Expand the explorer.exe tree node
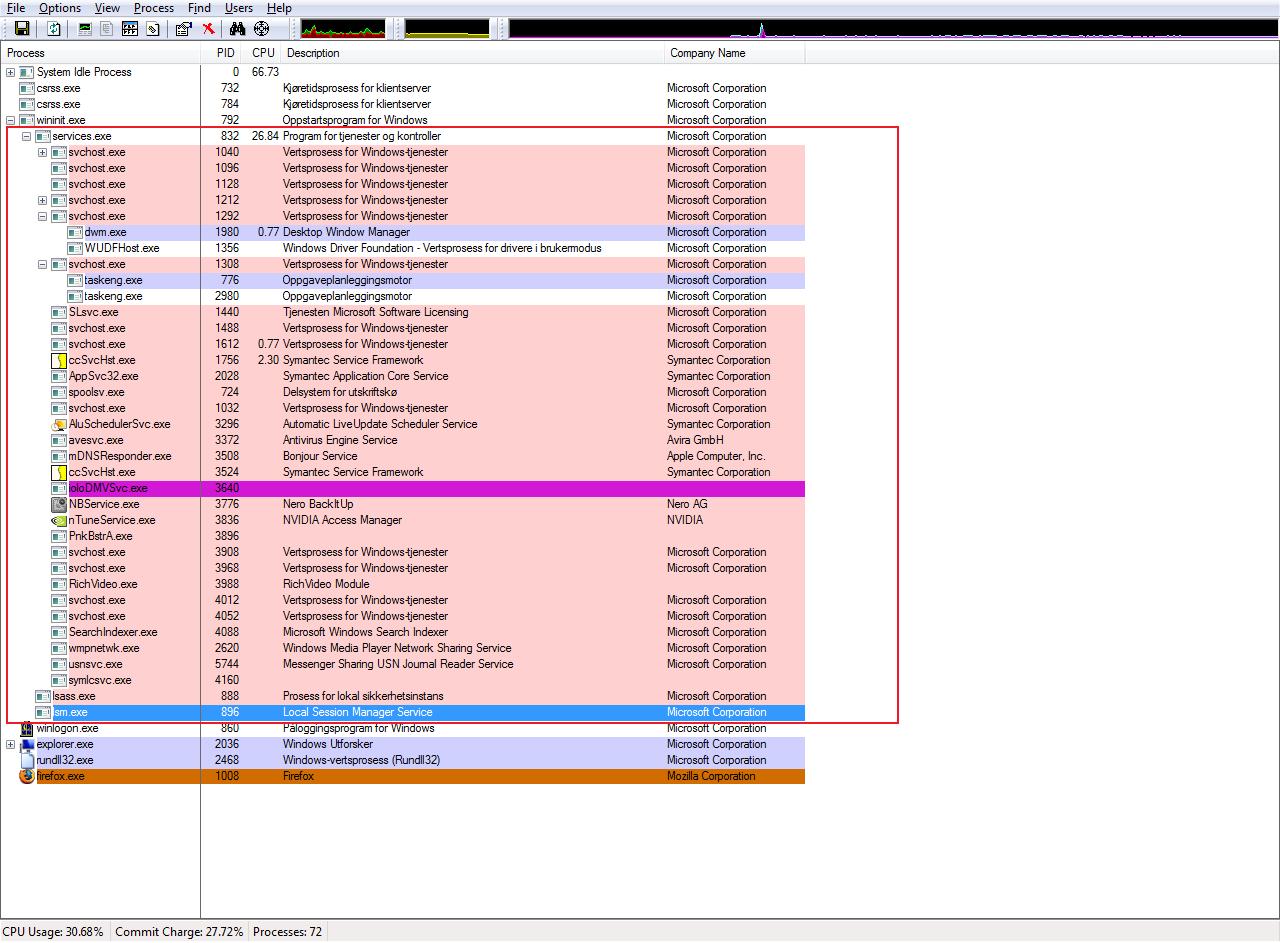This screenshot has height=943, width=1280. 10,744
